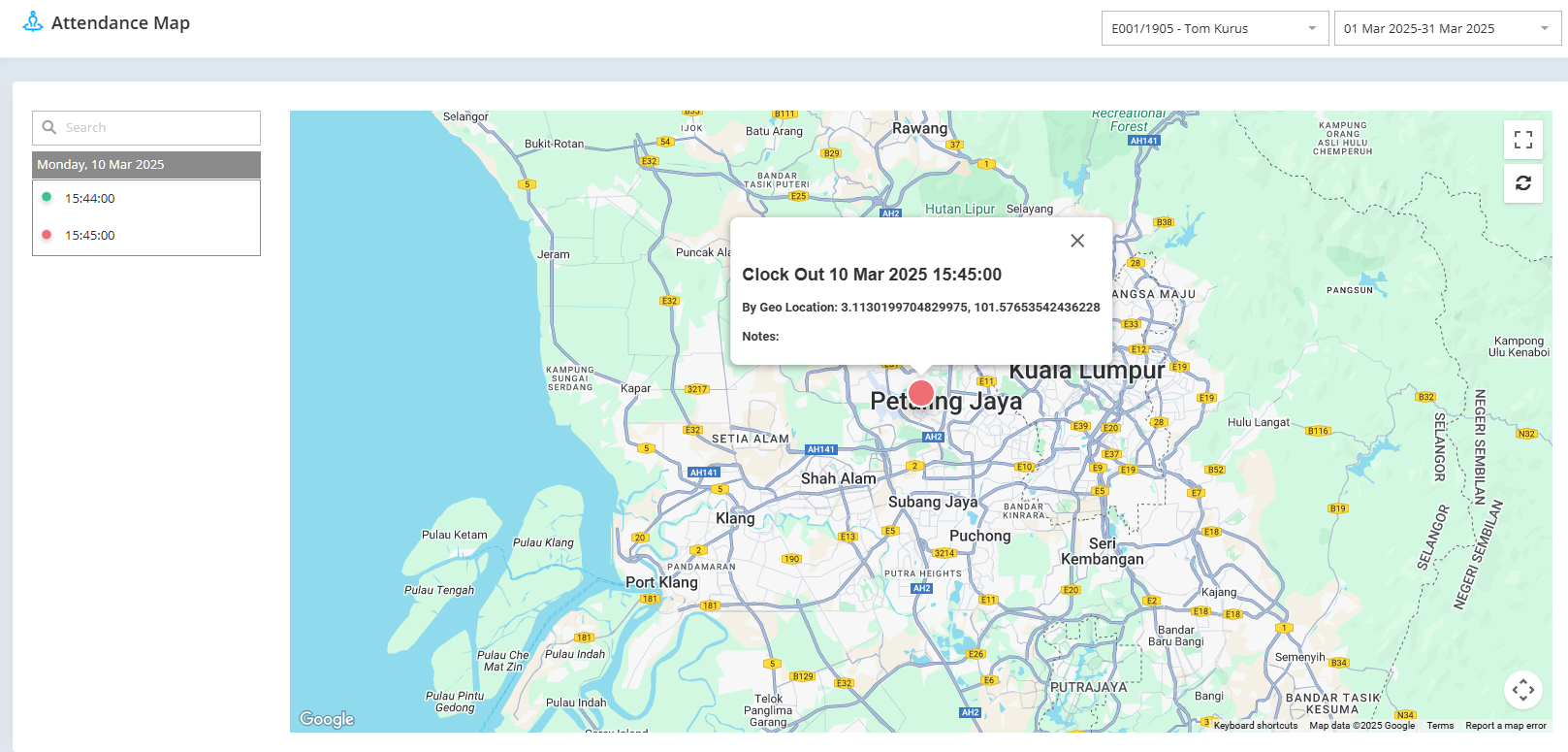Click the Kuala Lumpur map label
1568x752 pixels.
click(x=1087, y=372)
